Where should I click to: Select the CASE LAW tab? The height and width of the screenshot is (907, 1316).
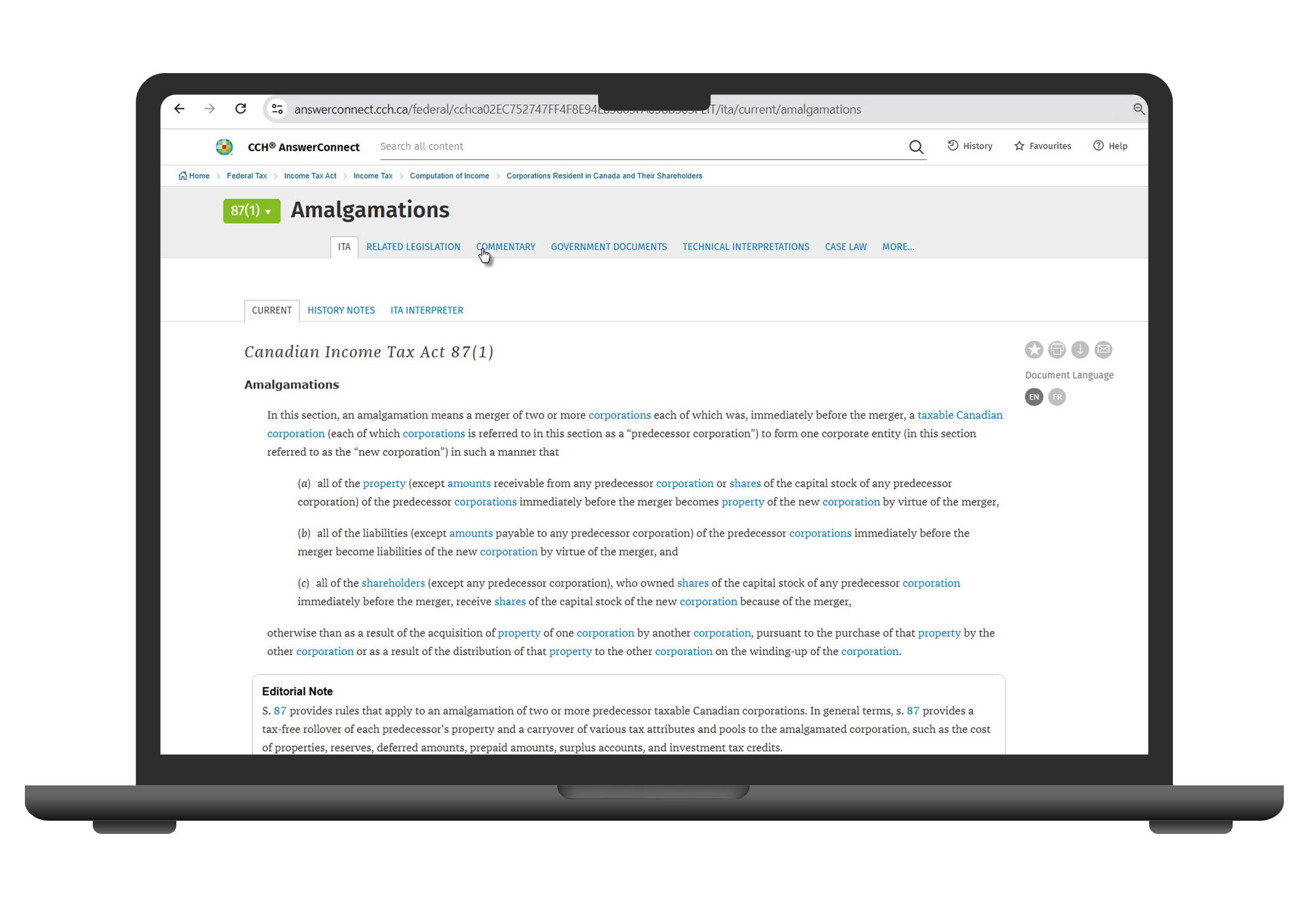click(845, 247)
